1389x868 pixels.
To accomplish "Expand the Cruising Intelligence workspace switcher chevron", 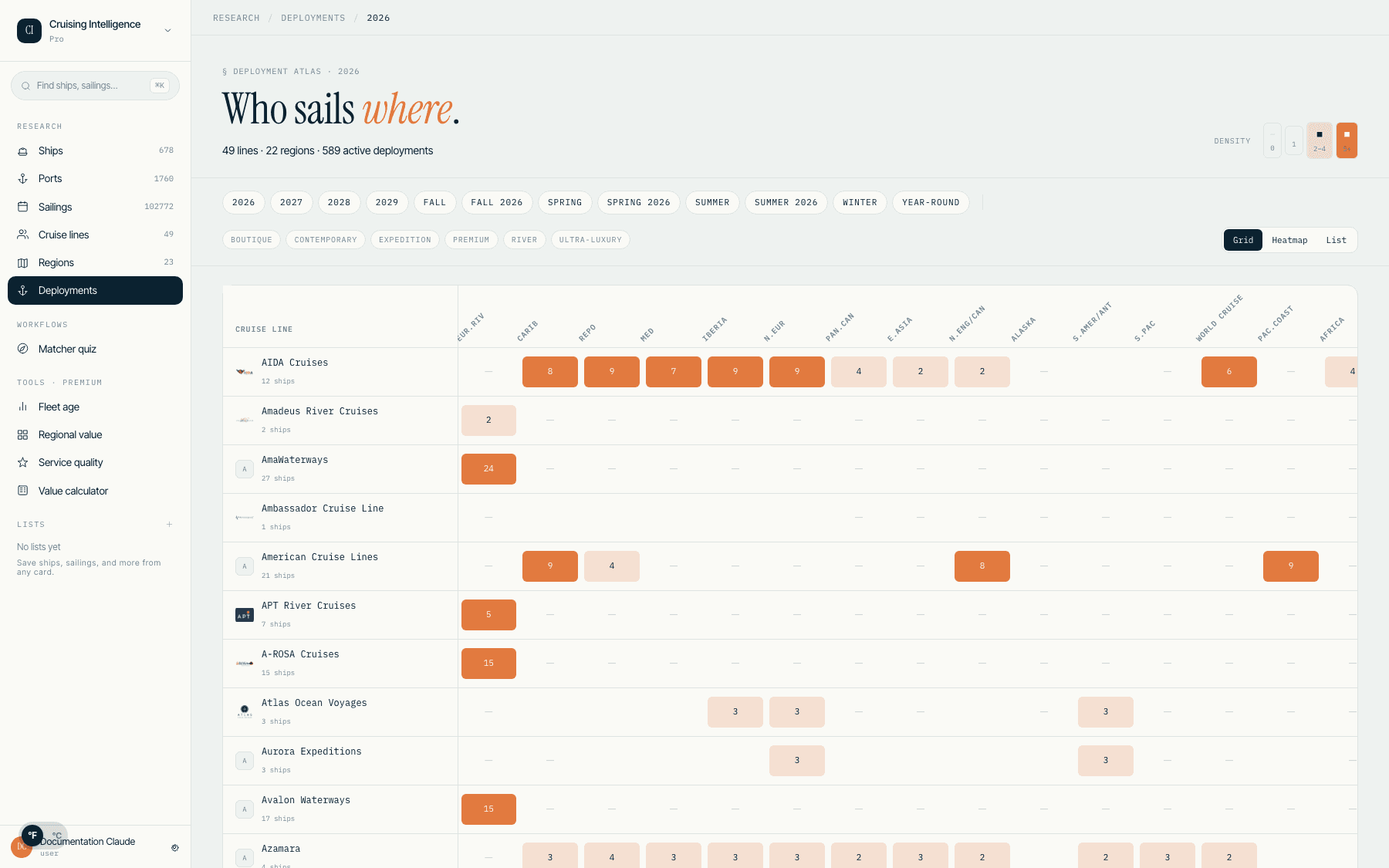I will tap(167, 31).
